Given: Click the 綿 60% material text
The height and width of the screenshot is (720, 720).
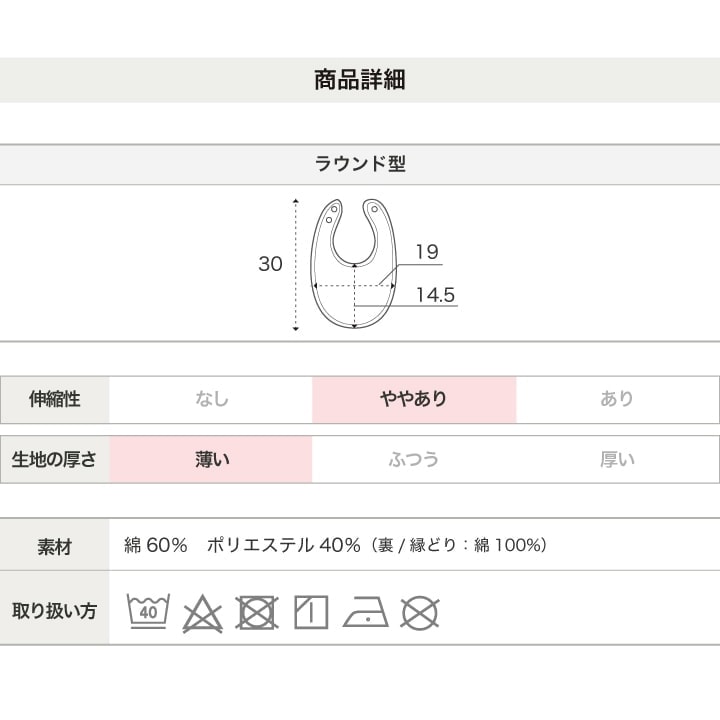Looking at the screenshot, I should pyautogui.click(x=156, y=546).
